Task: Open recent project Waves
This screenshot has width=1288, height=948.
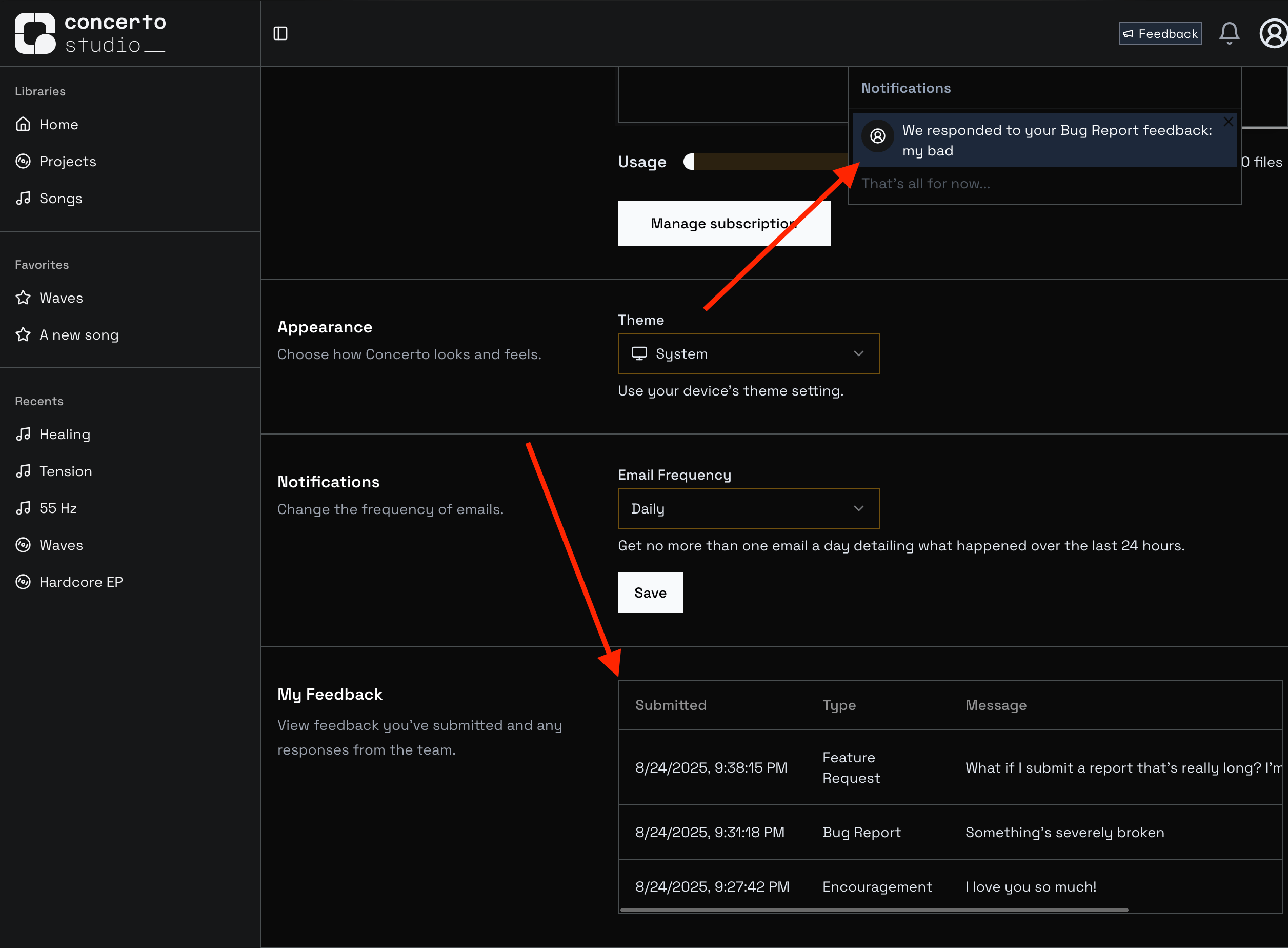Action: click(49, 545)
